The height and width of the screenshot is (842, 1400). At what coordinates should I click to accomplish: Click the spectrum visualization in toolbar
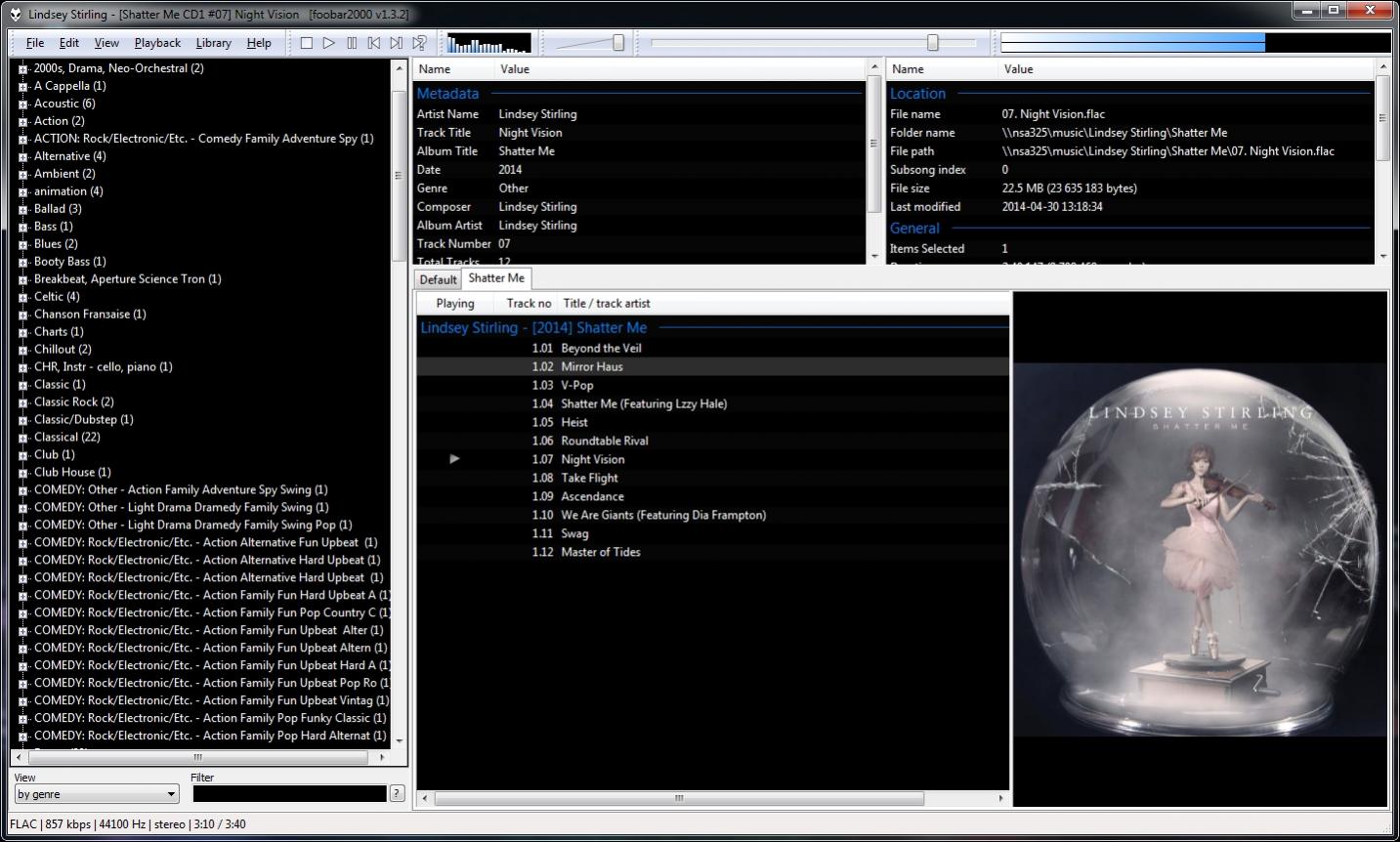[x=488, y=43]
